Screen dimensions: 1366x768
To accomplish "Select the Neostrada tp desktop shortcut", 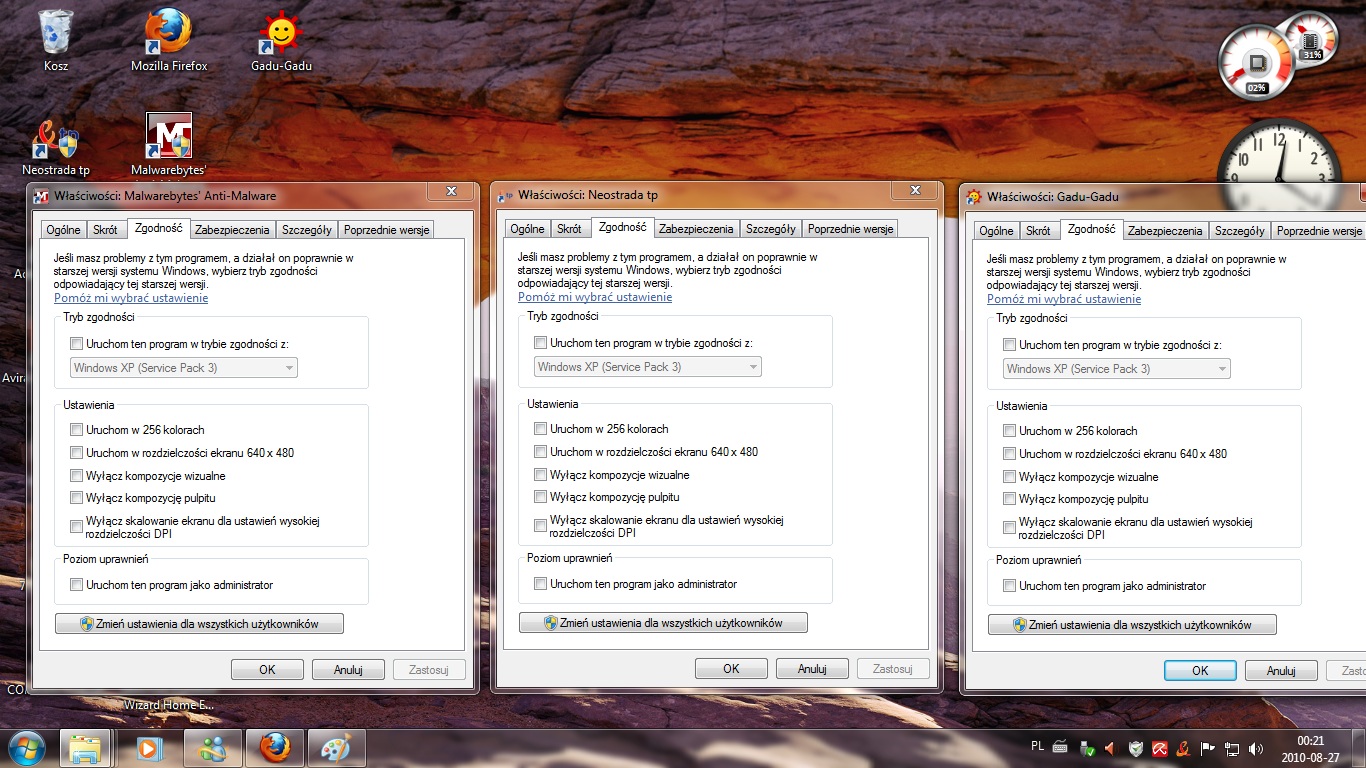I will click(x=56, y=147).
